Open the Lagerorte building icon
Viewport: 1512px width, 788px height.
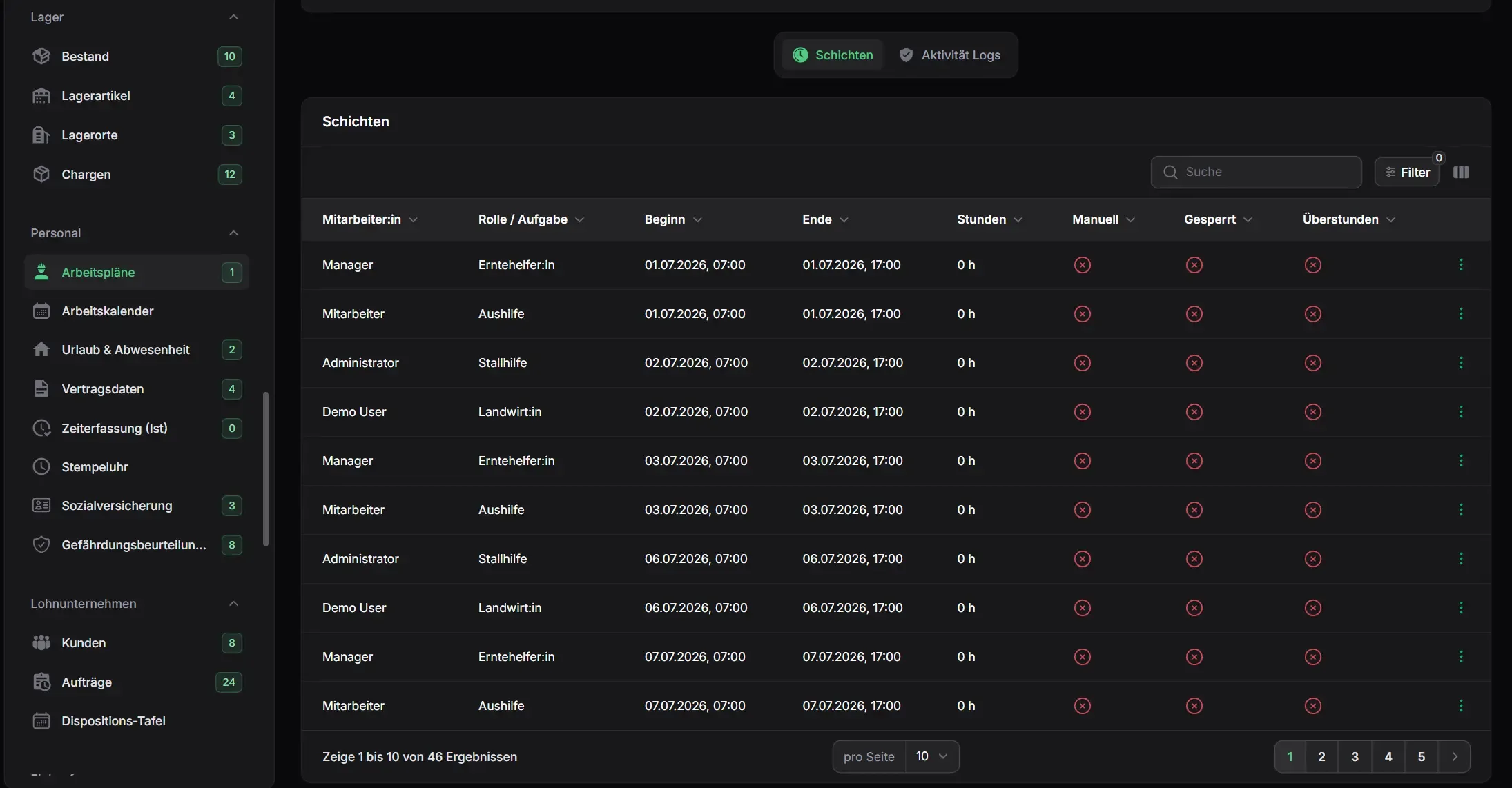[x=41, y=135]
